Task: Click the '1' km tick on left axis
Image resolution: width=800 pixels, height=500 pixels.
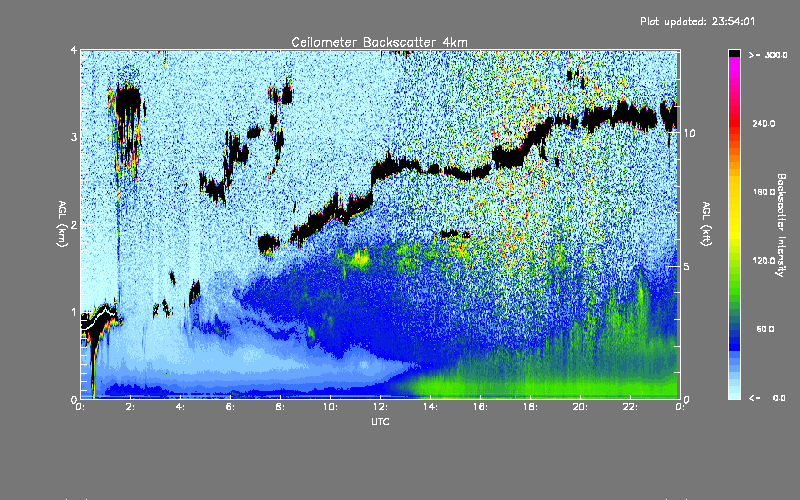Action: (74, 312)
